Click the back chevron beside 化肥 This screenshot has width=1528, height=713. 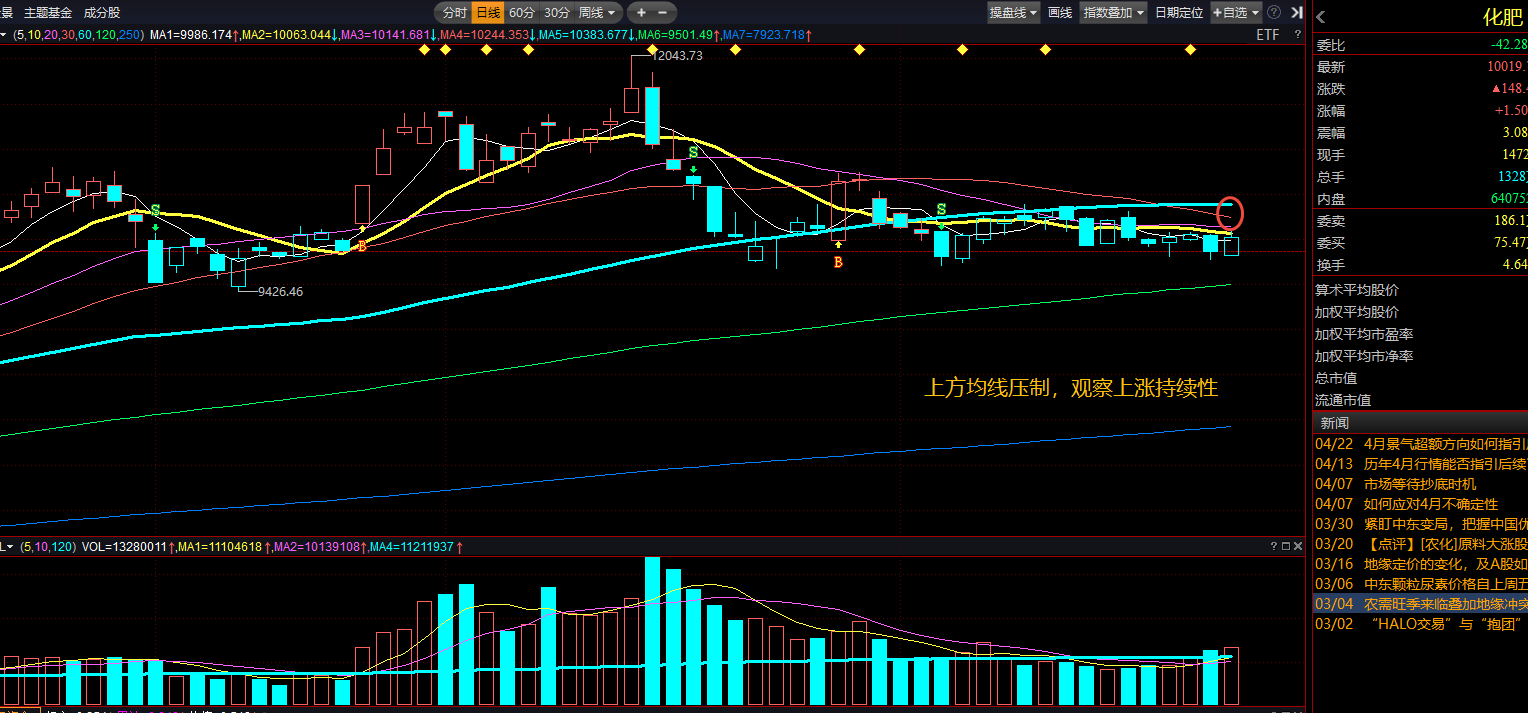click(1321, 16)
